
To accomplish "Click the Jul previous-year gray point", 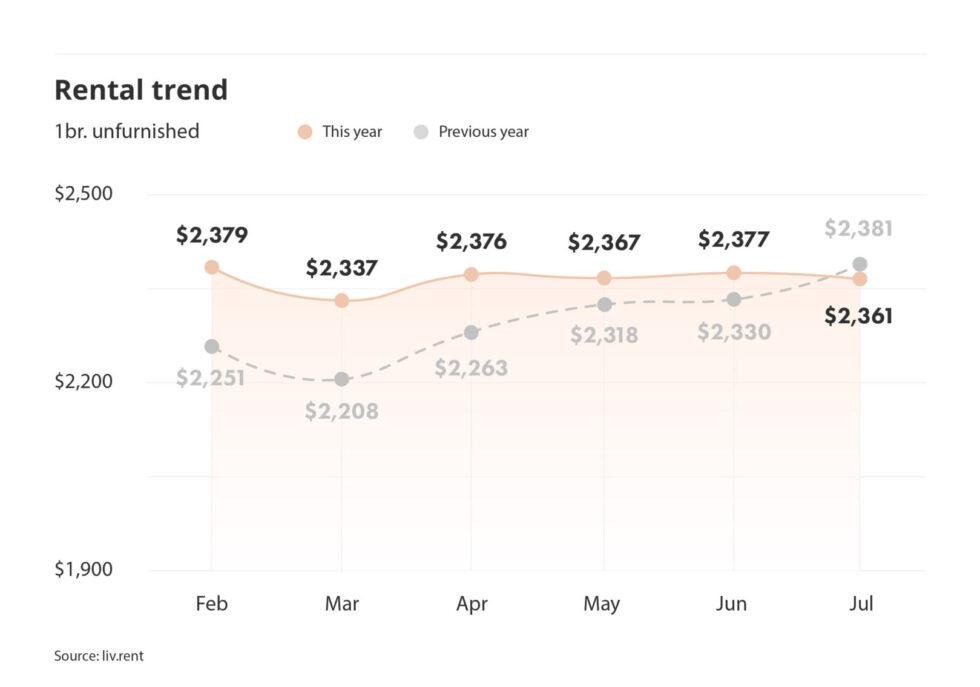I will click(860, 264).
